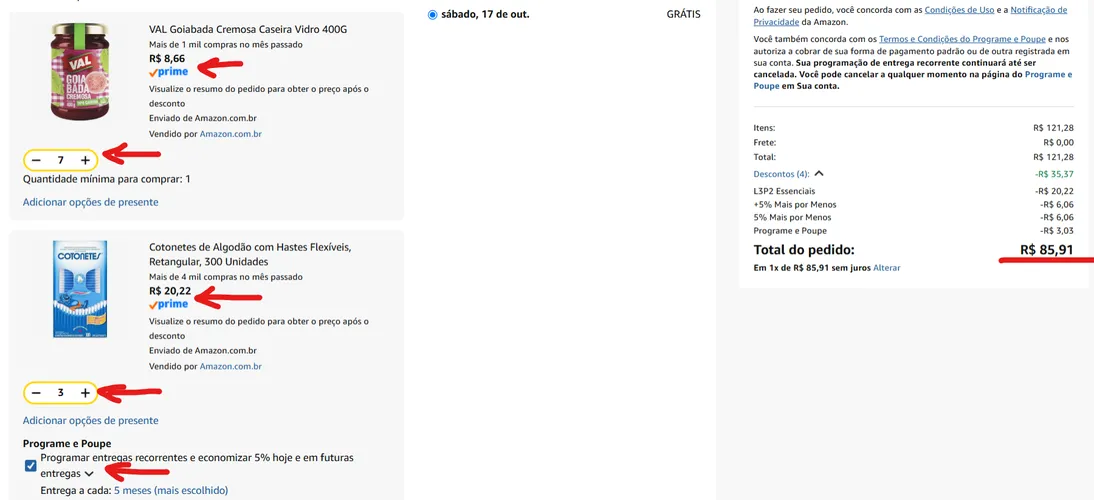The image size is (1094, 500).
Task: Open delivery frequency 5 meses (mais escolhido)
Action: [x=171, y=490]
